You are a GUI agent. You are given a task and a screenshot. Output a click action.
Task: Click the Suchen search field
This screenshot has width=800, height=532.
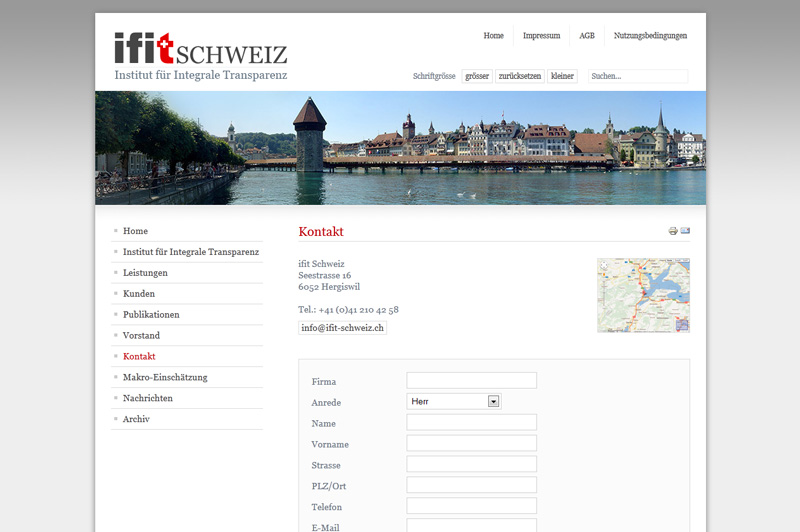pos(637,76)
